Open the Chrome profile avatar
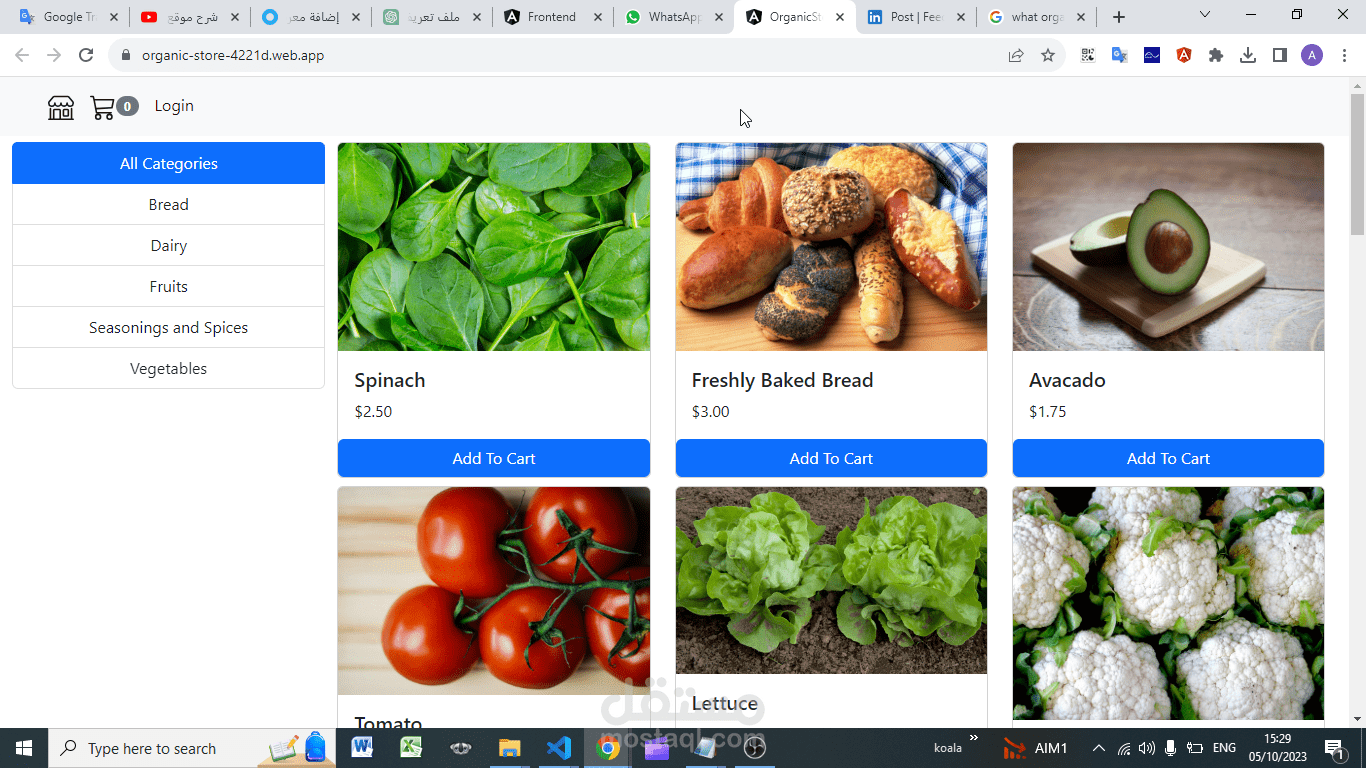This screenshot has height=768, width=1366. 1312,55
